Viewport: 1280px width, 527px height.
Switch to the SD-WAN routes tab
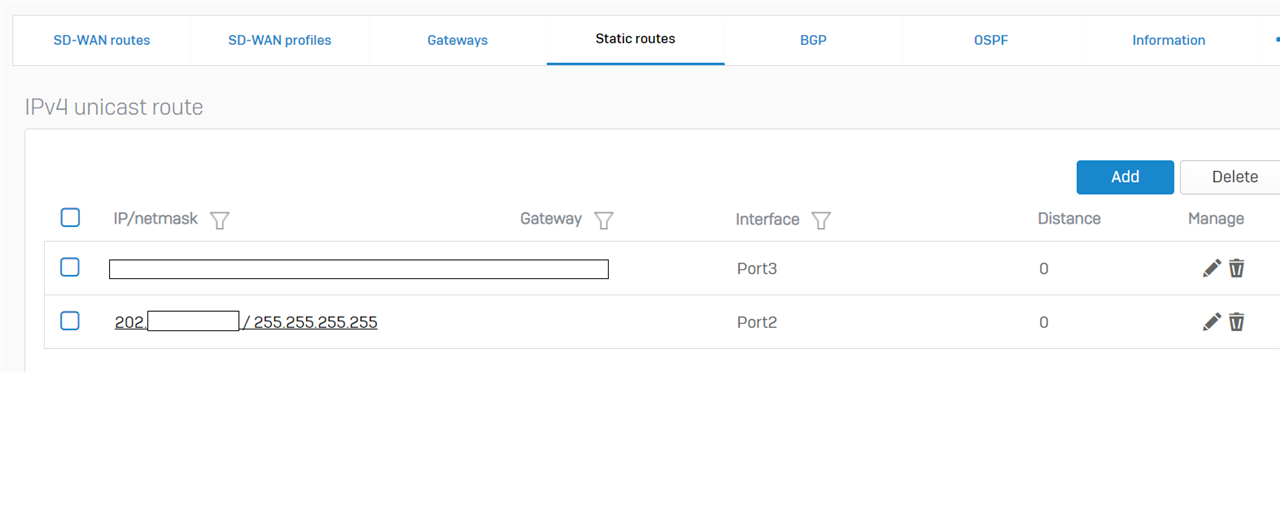pos(101,41)
